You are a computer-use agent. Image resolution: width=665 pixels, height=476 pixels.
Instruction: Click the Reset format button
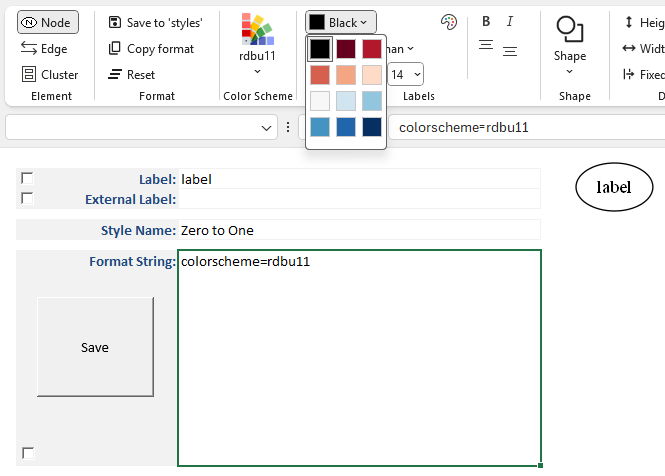point(131,74)
